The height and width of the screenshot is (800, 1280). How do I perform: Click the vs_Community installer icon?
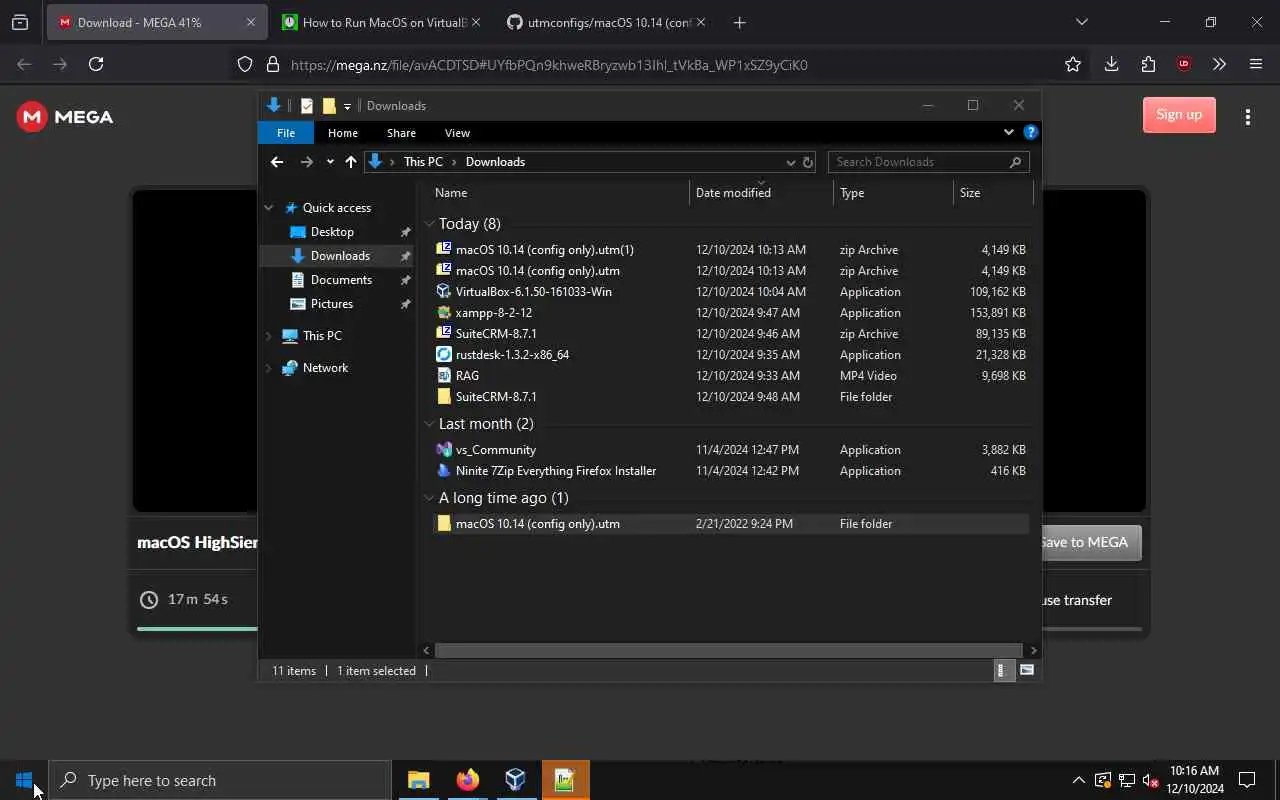coord(444,450)
